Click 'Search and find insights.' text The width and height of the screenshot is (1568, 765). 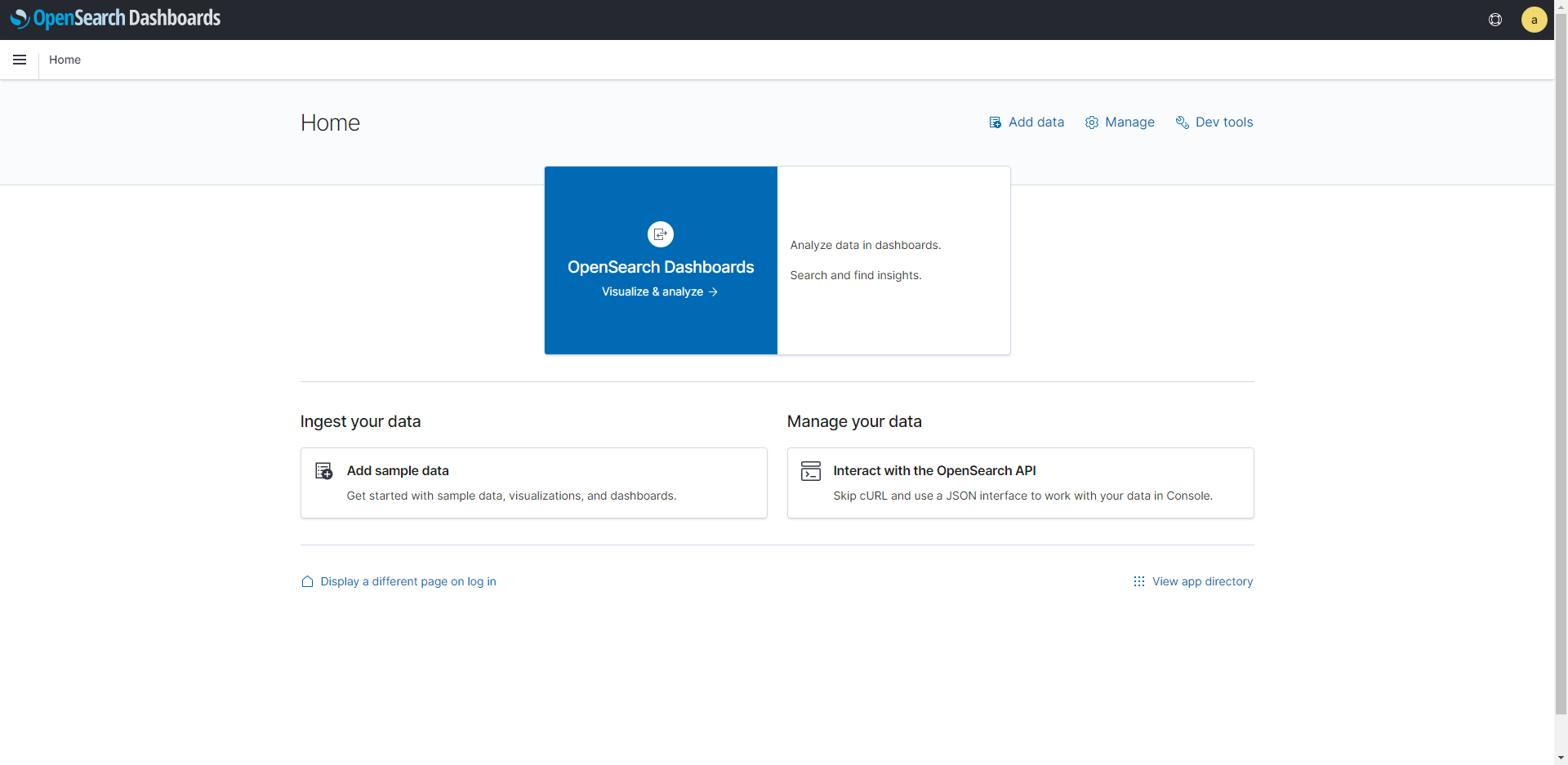pos(856,275)
